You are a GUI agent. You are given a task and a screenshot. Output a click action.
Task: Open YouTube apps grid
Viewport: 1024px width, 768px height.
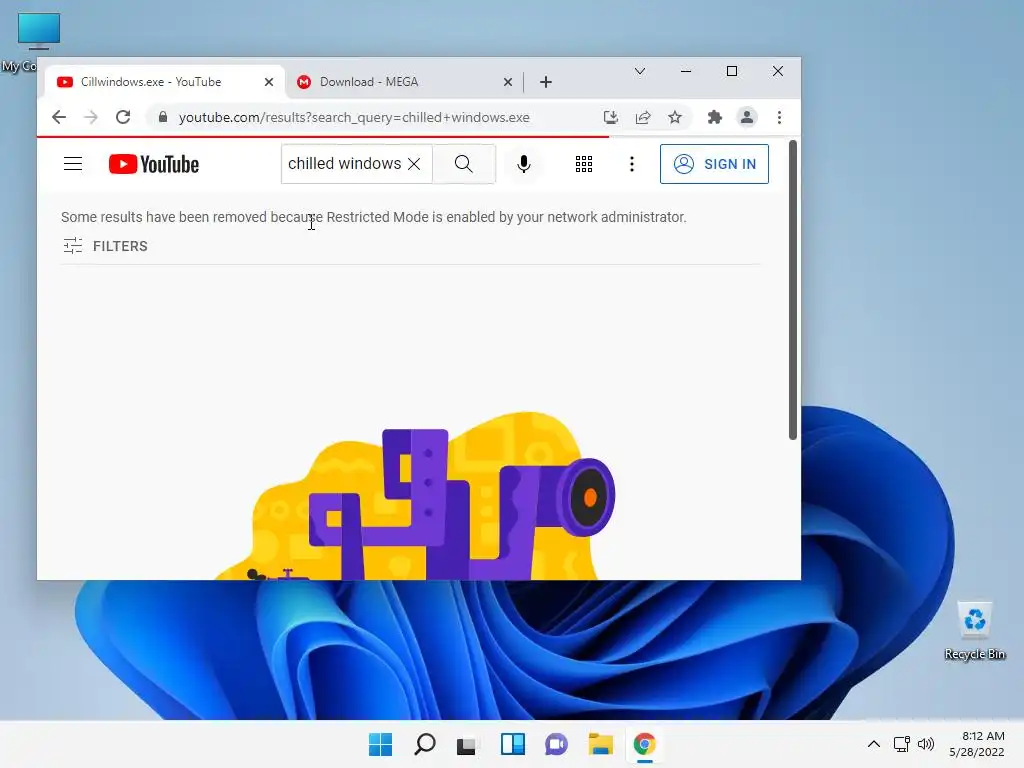coord(584,164)
